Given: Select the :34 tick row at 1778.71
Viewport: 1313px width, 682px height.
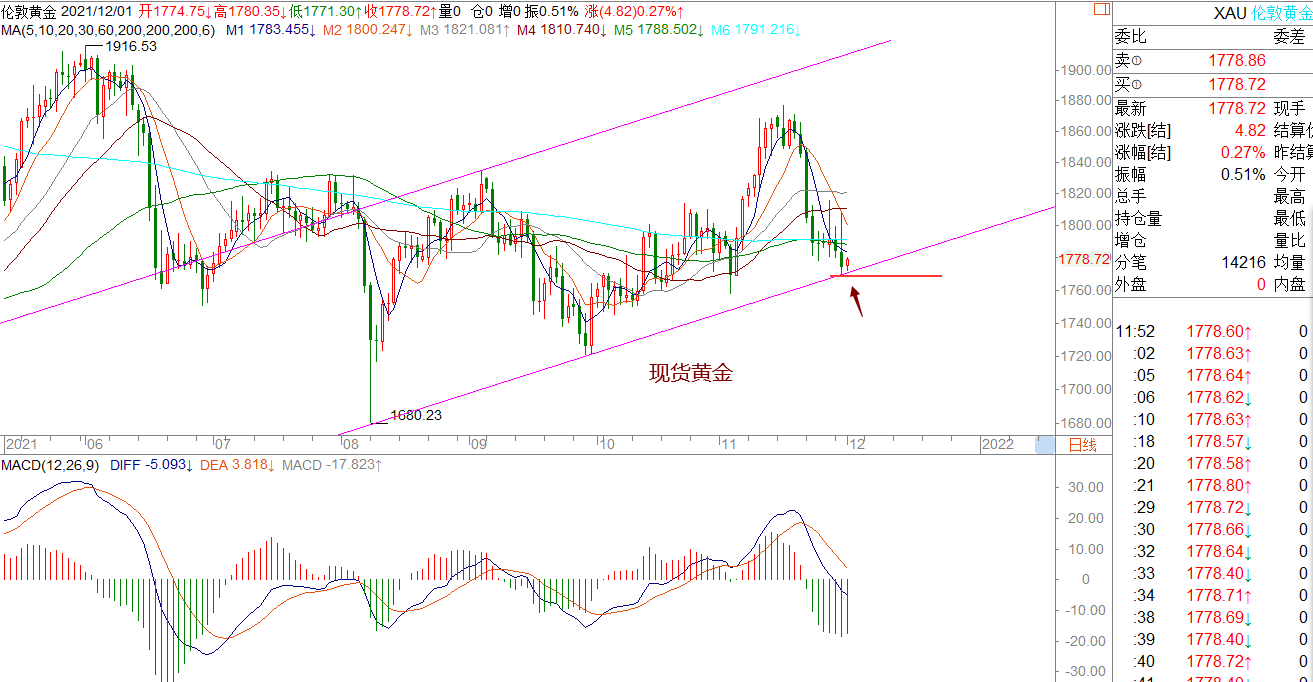Looking at the screenshot, I should 1213,595.
